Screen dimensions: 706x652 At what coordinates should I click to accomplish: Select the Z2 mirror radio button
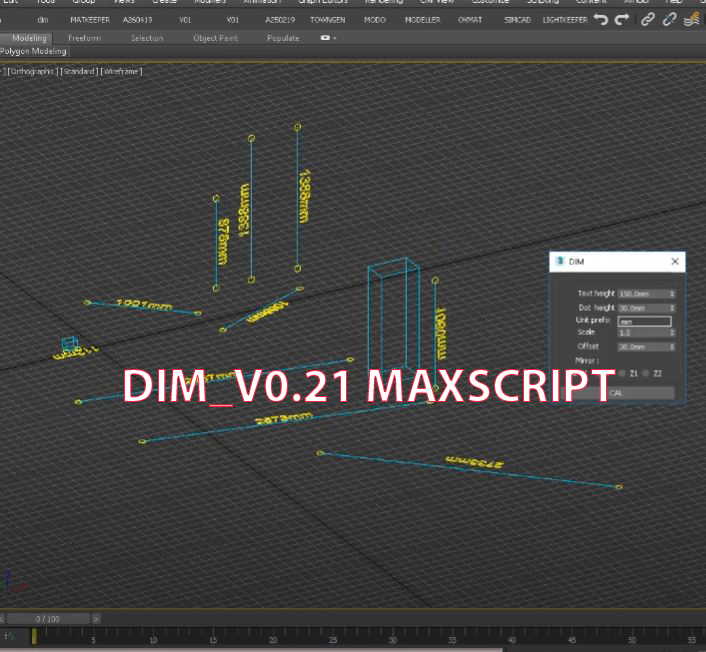(647, 373)
